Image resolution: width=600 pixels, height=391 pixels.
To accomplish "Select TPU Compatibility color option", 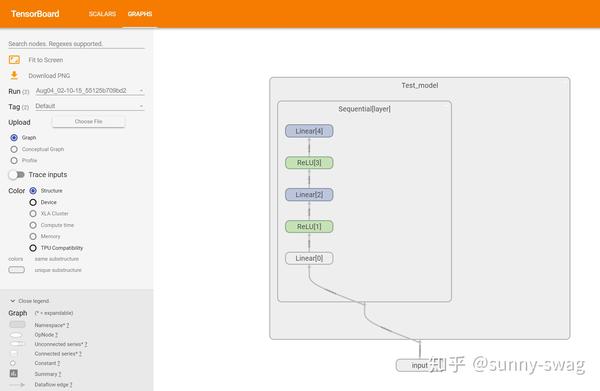I will click(33, 248).
